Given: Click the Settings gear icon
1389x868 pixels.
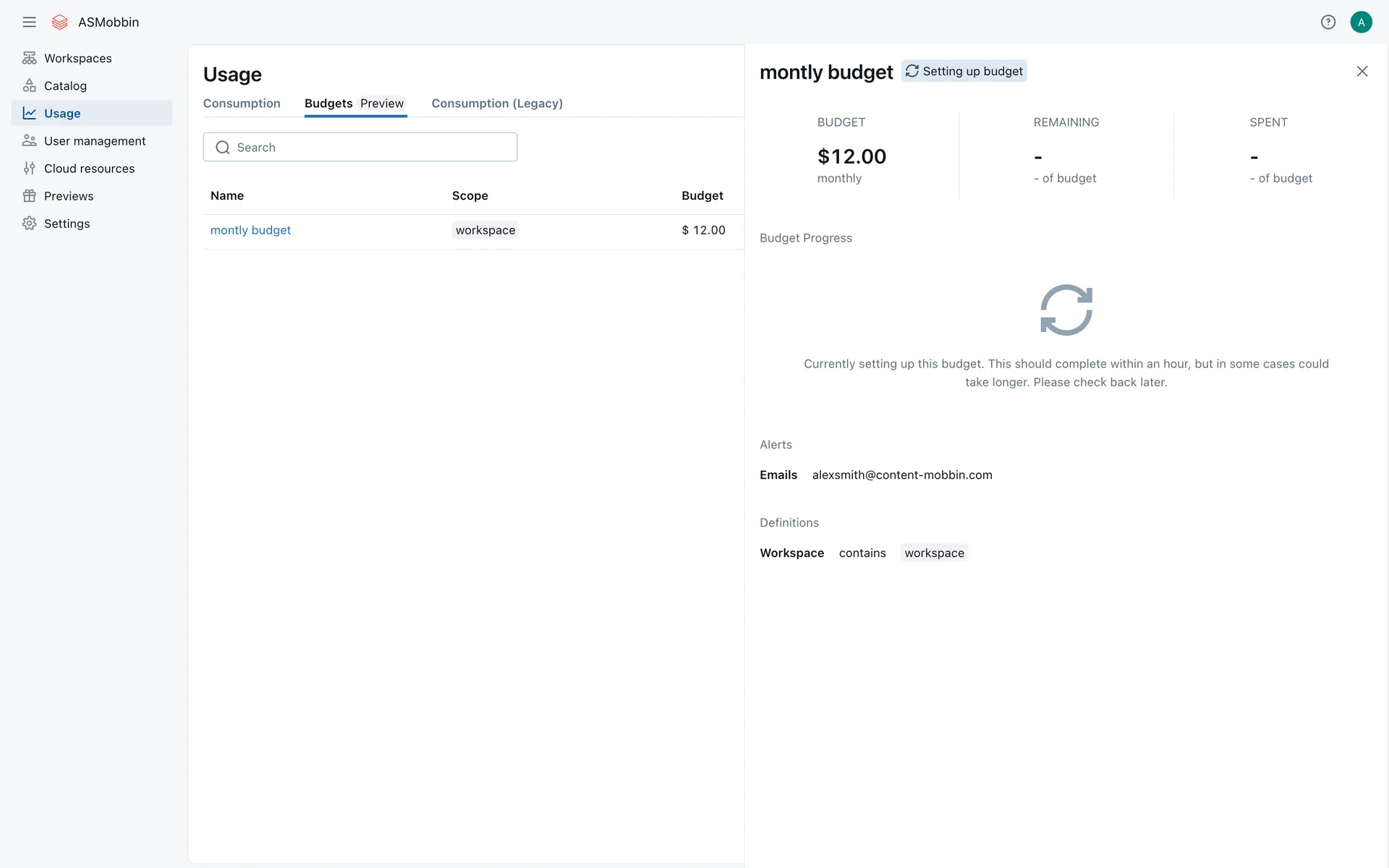Looking at the screenshot, I should (29, 224).
